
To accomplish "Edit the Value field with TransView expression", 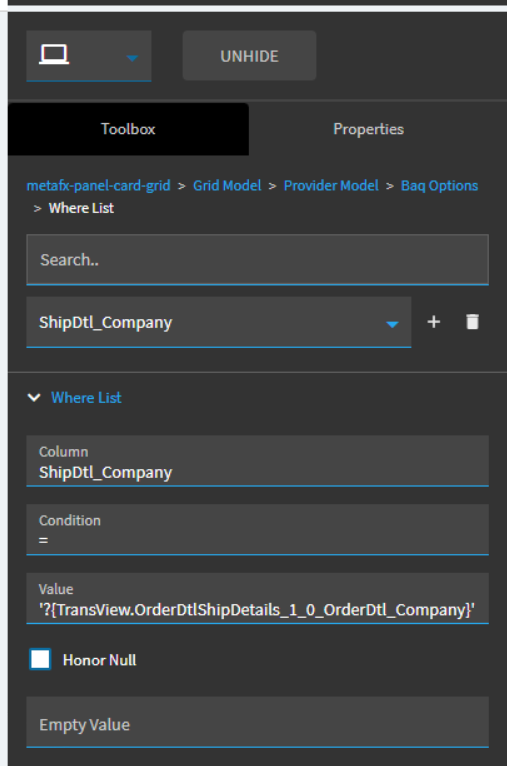I will [257, 598].
